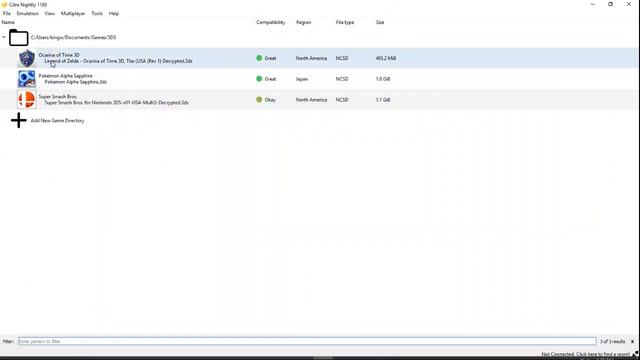Restore down the Citra window

[610, 4]
